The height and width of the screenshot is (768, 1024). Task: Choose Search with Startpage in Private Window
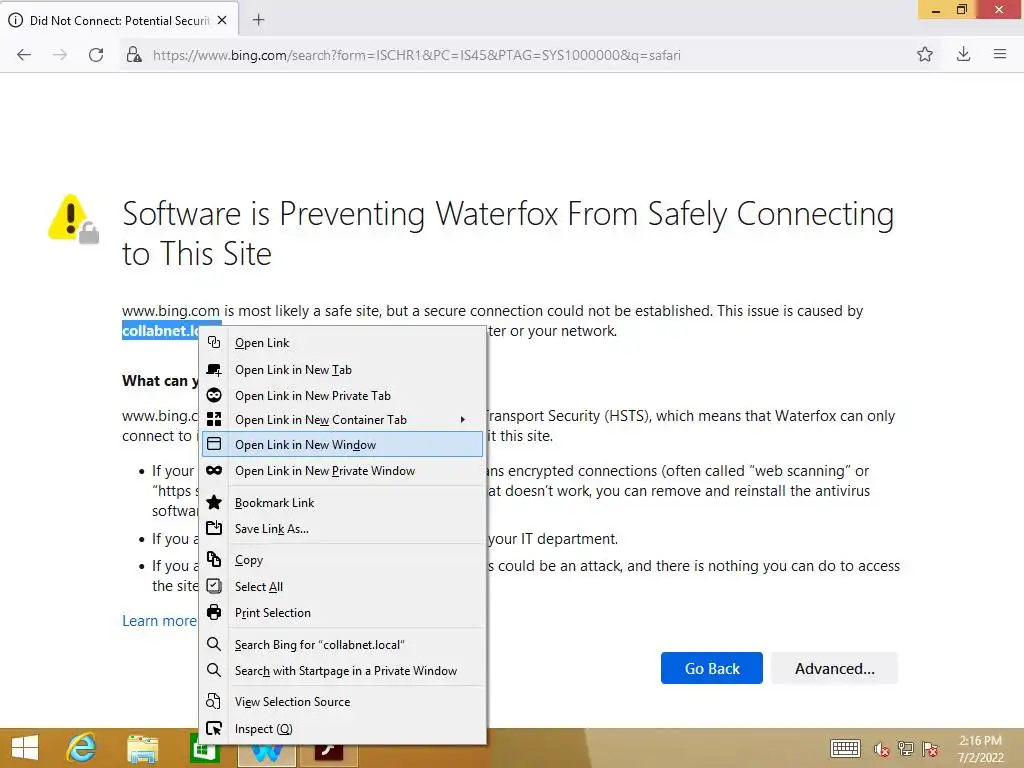pyautogui.click(x=343, y=671)
